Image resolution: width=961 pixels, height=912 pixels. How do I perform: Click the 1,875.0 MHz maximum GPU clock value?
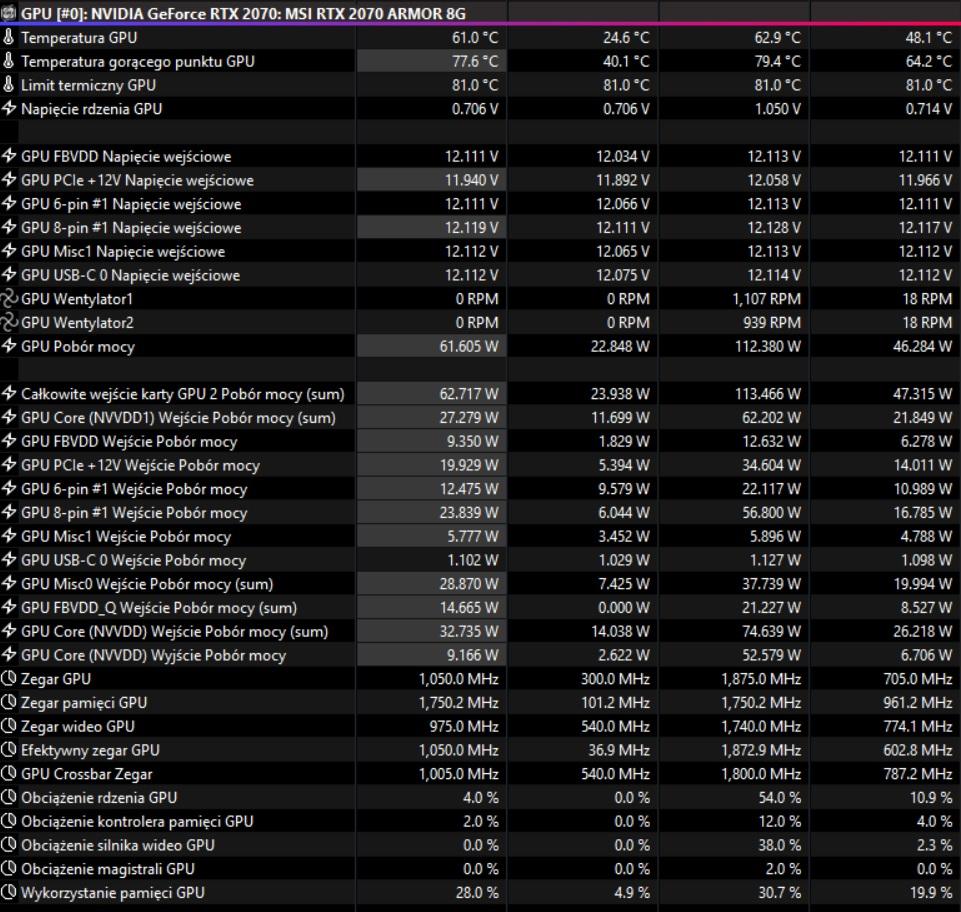[x=760, y=679]
